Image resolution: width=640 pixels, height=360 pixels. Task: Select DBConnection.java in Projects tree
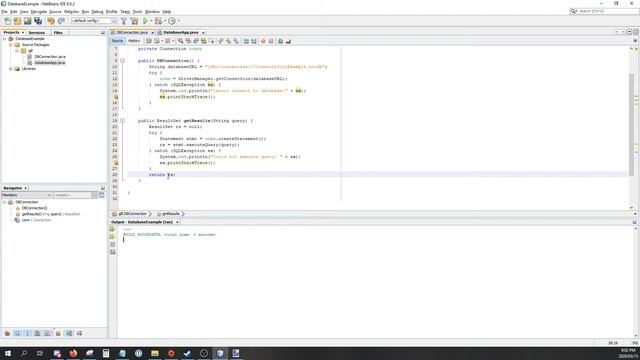coord(50,57)
